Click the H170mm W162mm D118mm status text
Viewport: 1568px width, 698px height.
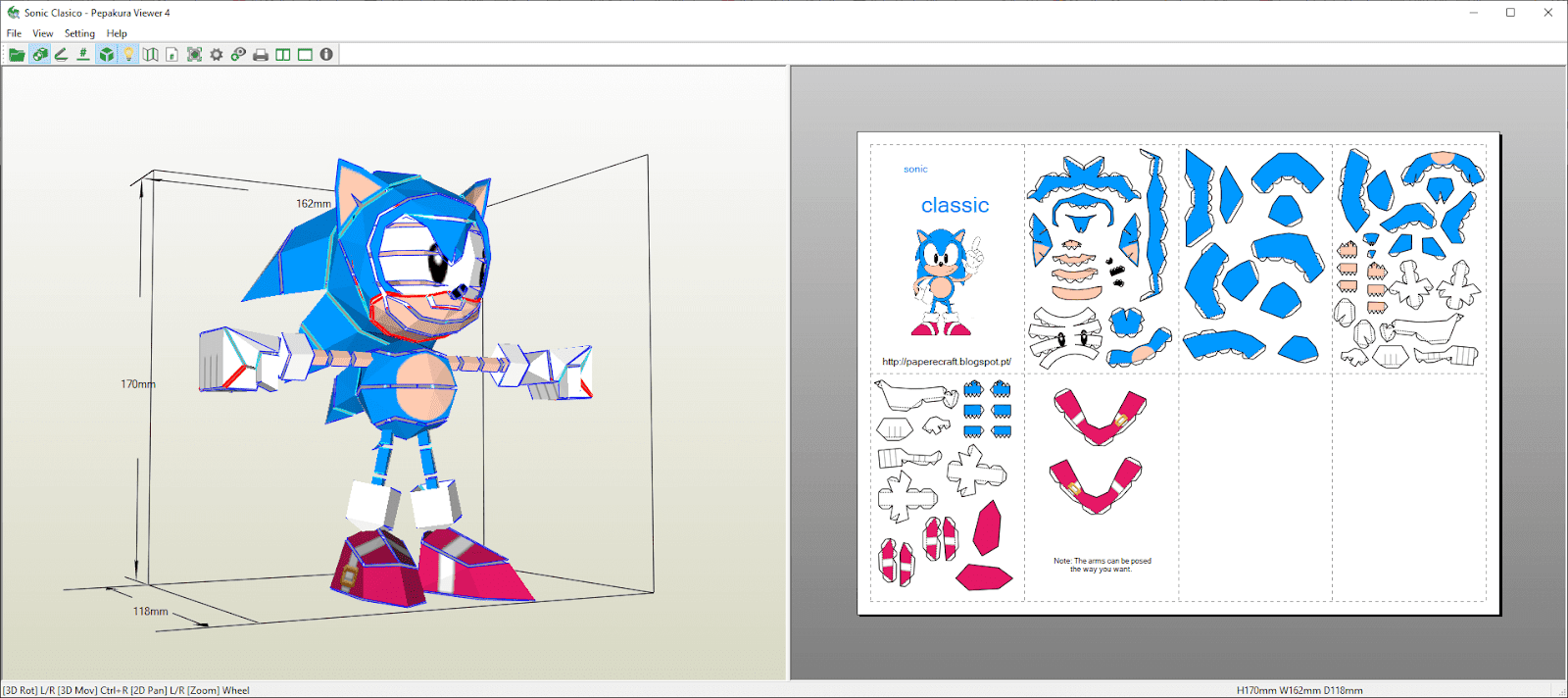click(1299, 690)
